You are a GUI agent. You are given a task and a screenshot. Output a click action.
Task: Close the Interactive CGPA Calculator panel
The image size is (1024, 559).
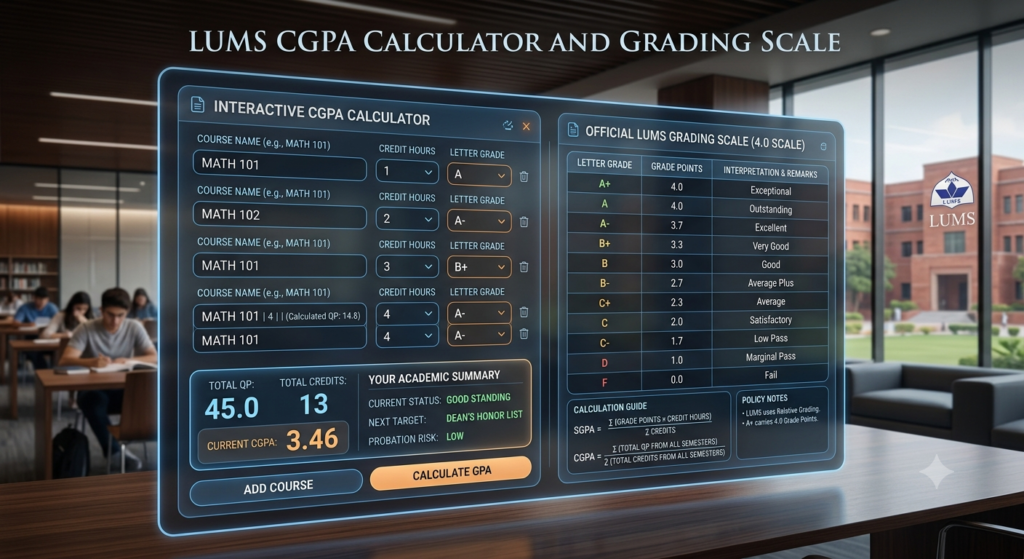526,127
